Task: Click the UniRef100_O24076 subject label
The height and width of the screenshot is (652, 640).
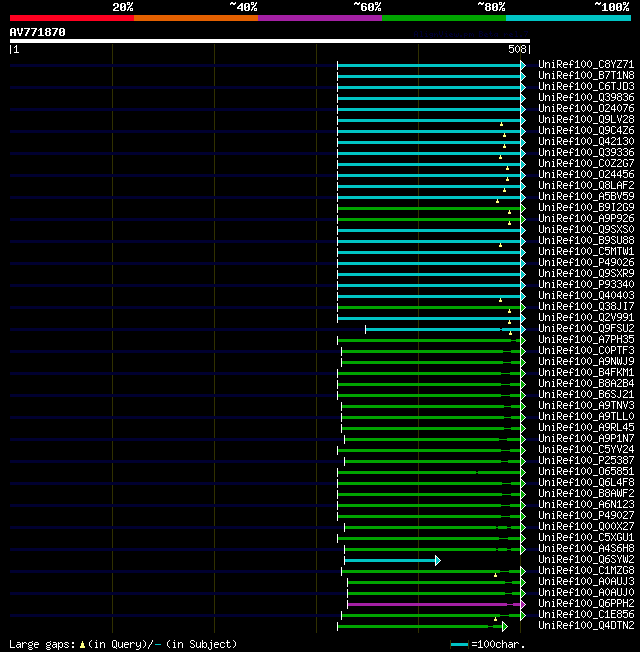Action: point(586,109)
